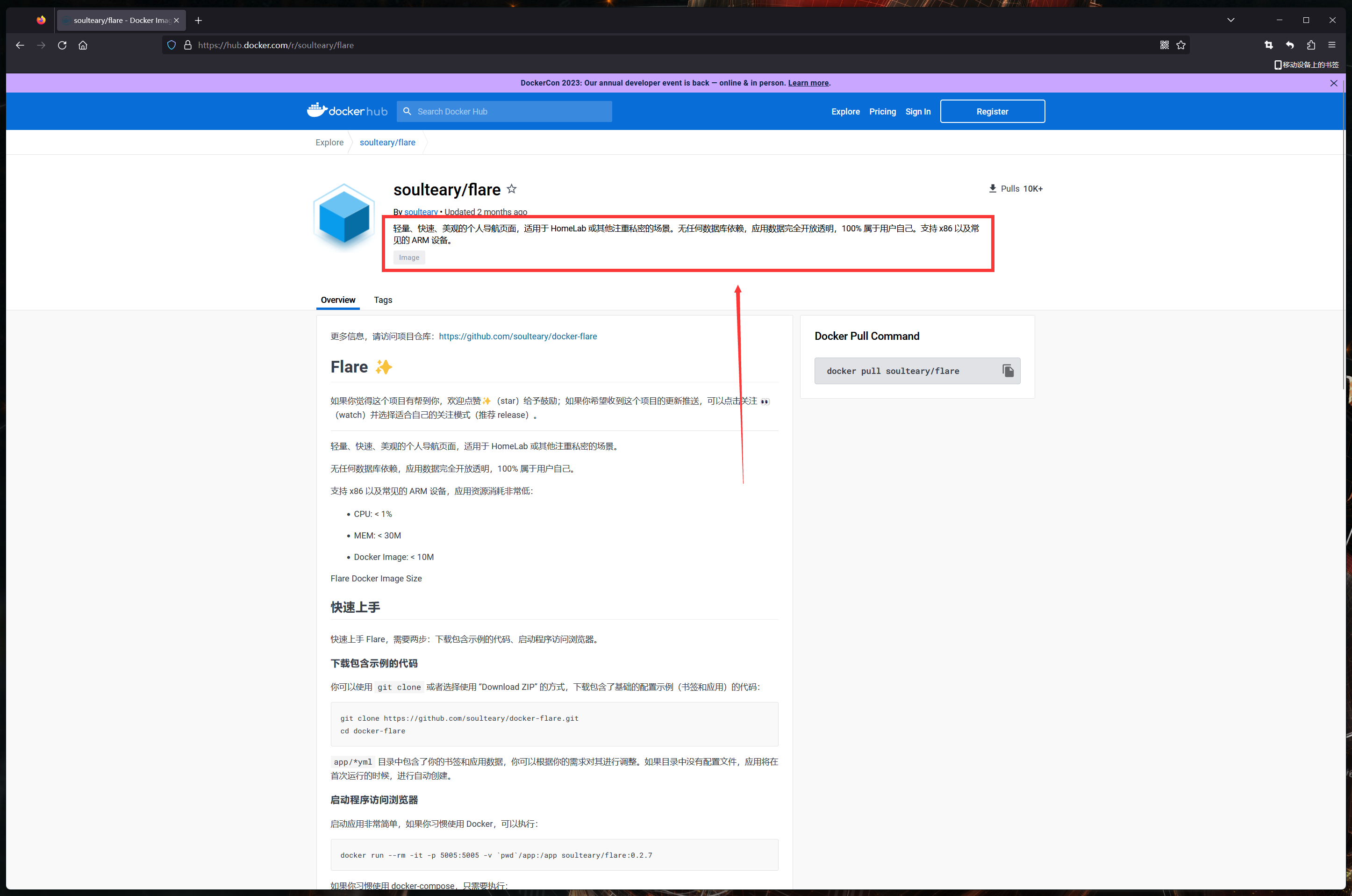Dismiss the DockerCon 2023 banner
The height and width of the screenshot is (896, 1352).
pyautogui.click(x=1333, y=83)
